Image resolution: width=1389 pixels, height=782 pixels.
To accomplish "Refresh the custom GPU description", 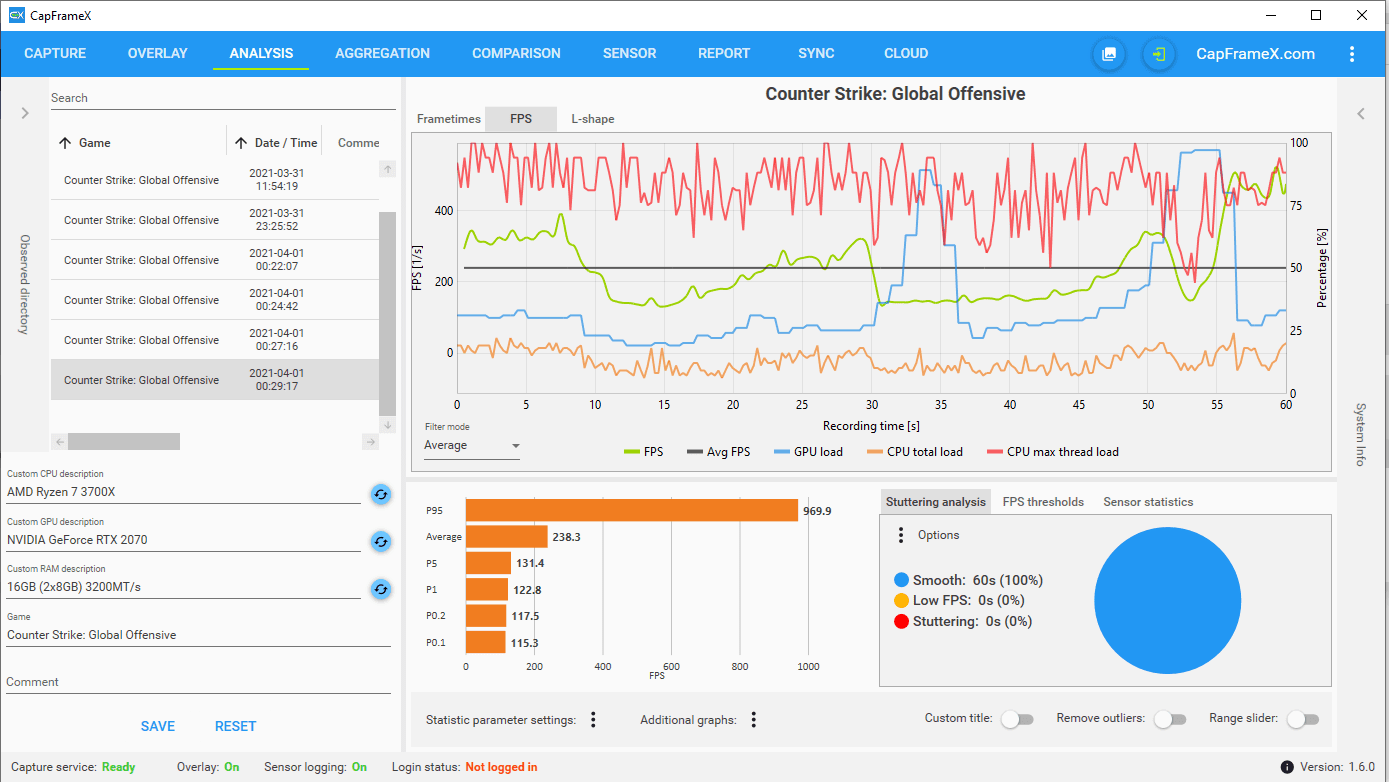I will click(381, 541).
